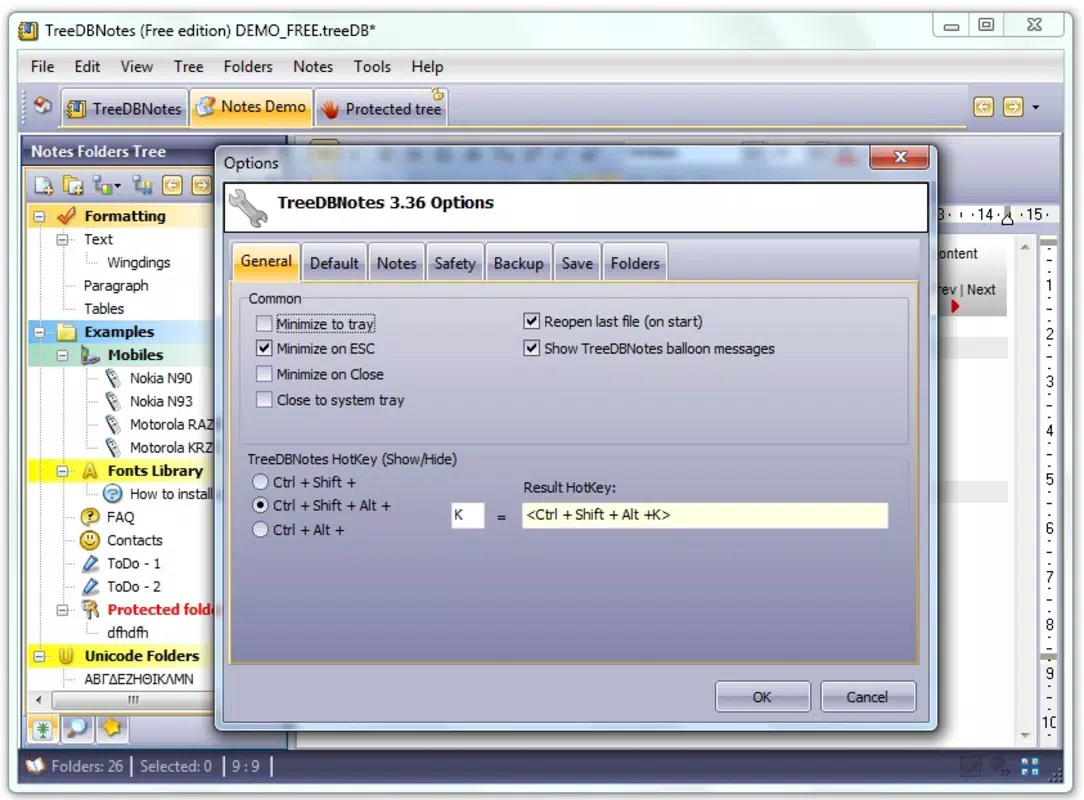The height and width of the screenshot is (800, 1084).
Task: Click the How to install question icon
Action: point(113,494)
